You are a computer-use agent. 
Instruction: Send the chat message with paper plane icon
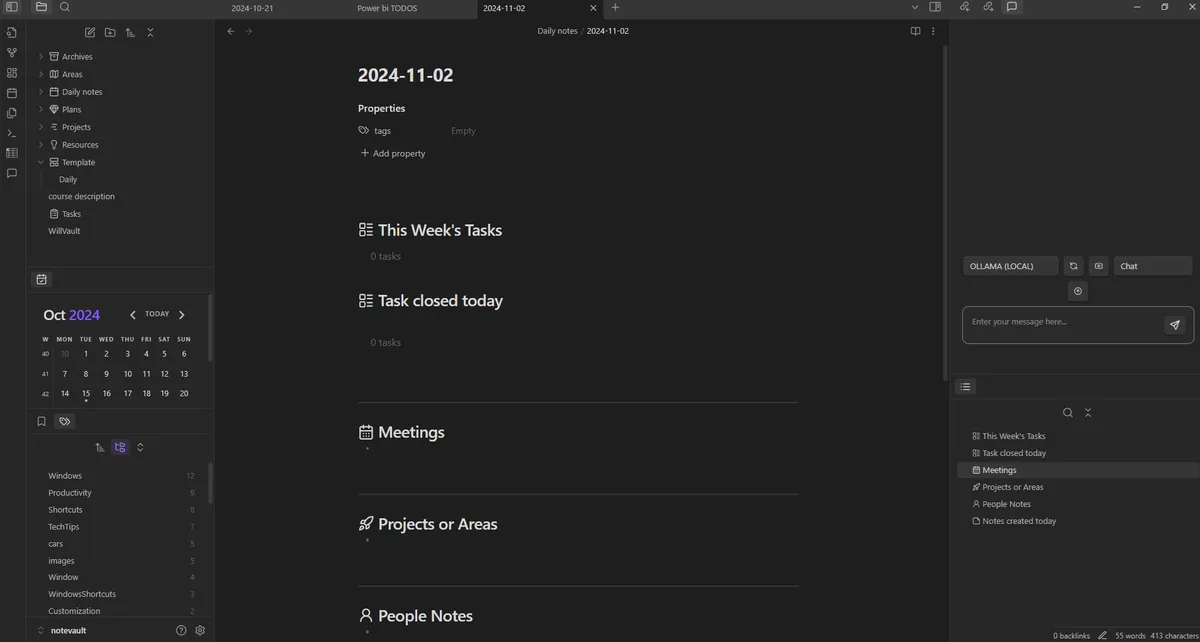click(x=1175, y=325)
